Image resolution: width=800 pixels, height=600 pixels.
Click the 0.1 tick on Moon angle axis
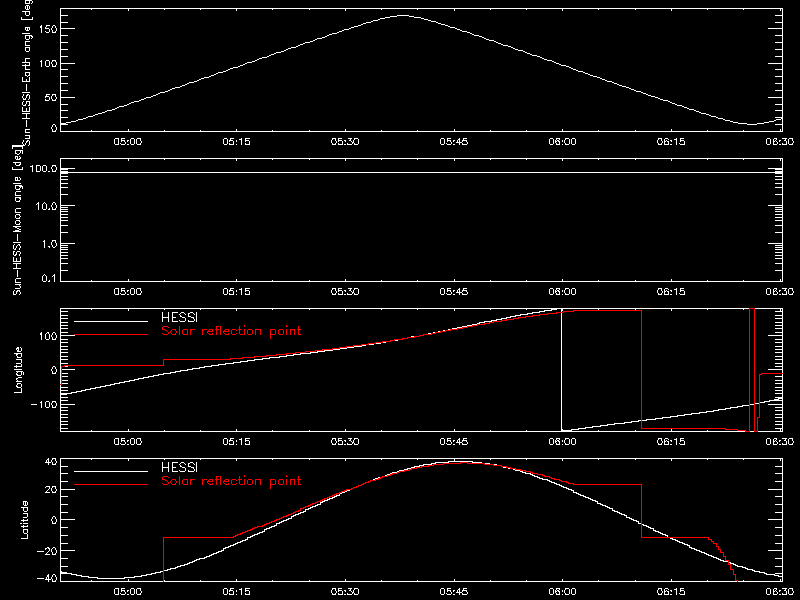[x=49, y=278]
